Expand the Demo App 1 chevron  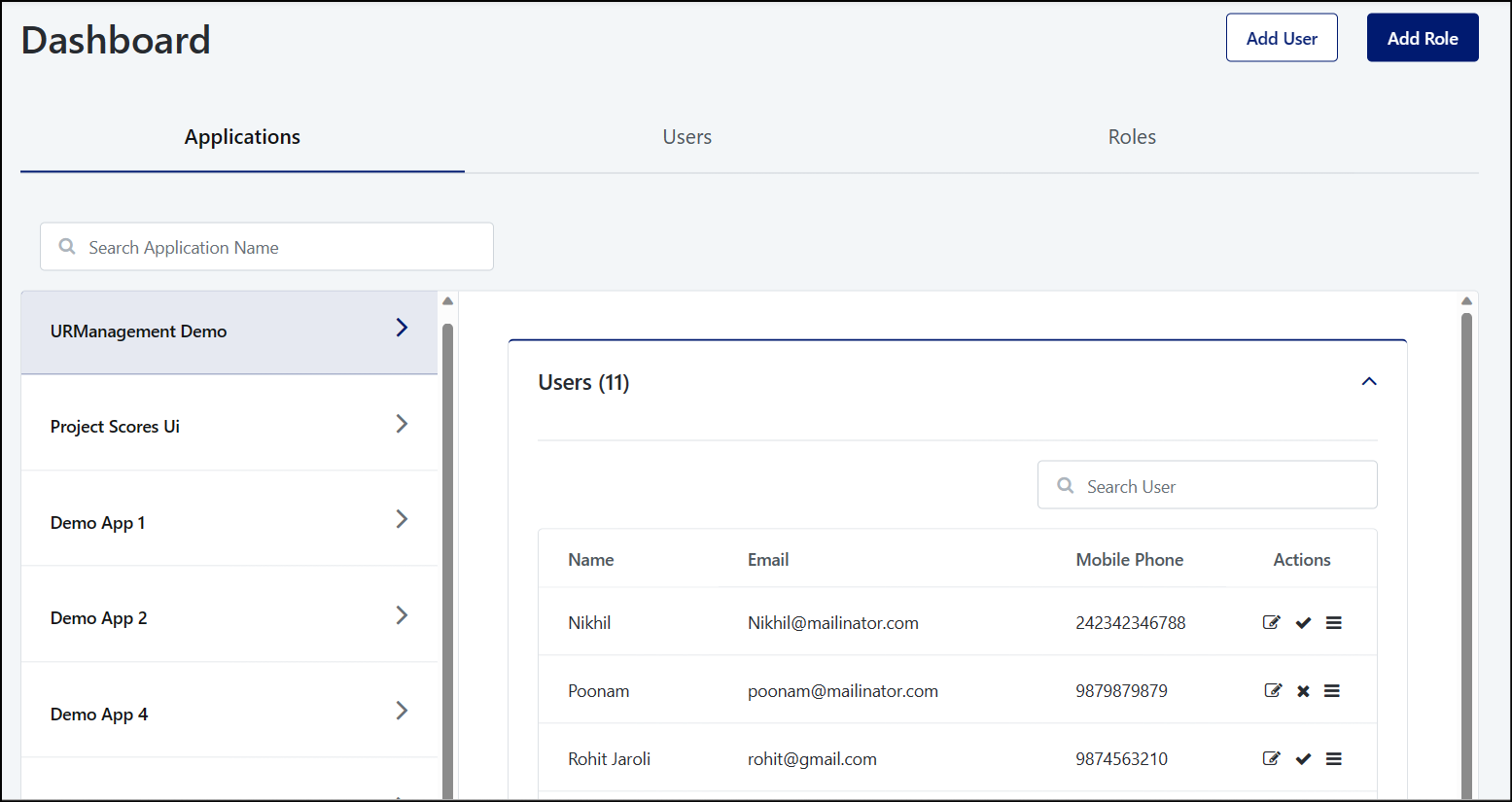pyautogui.click(x=402, y=518)
